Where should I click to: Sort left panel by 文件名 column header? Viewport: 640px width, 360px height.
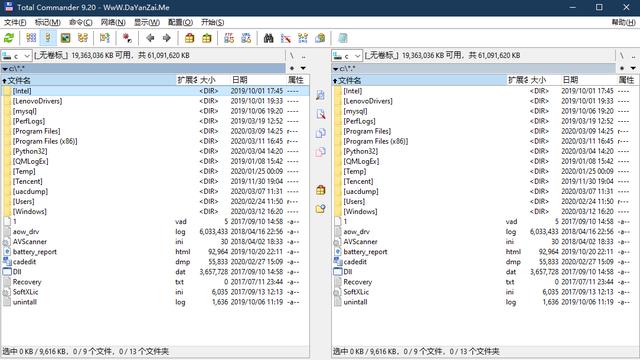coord(88,80)
